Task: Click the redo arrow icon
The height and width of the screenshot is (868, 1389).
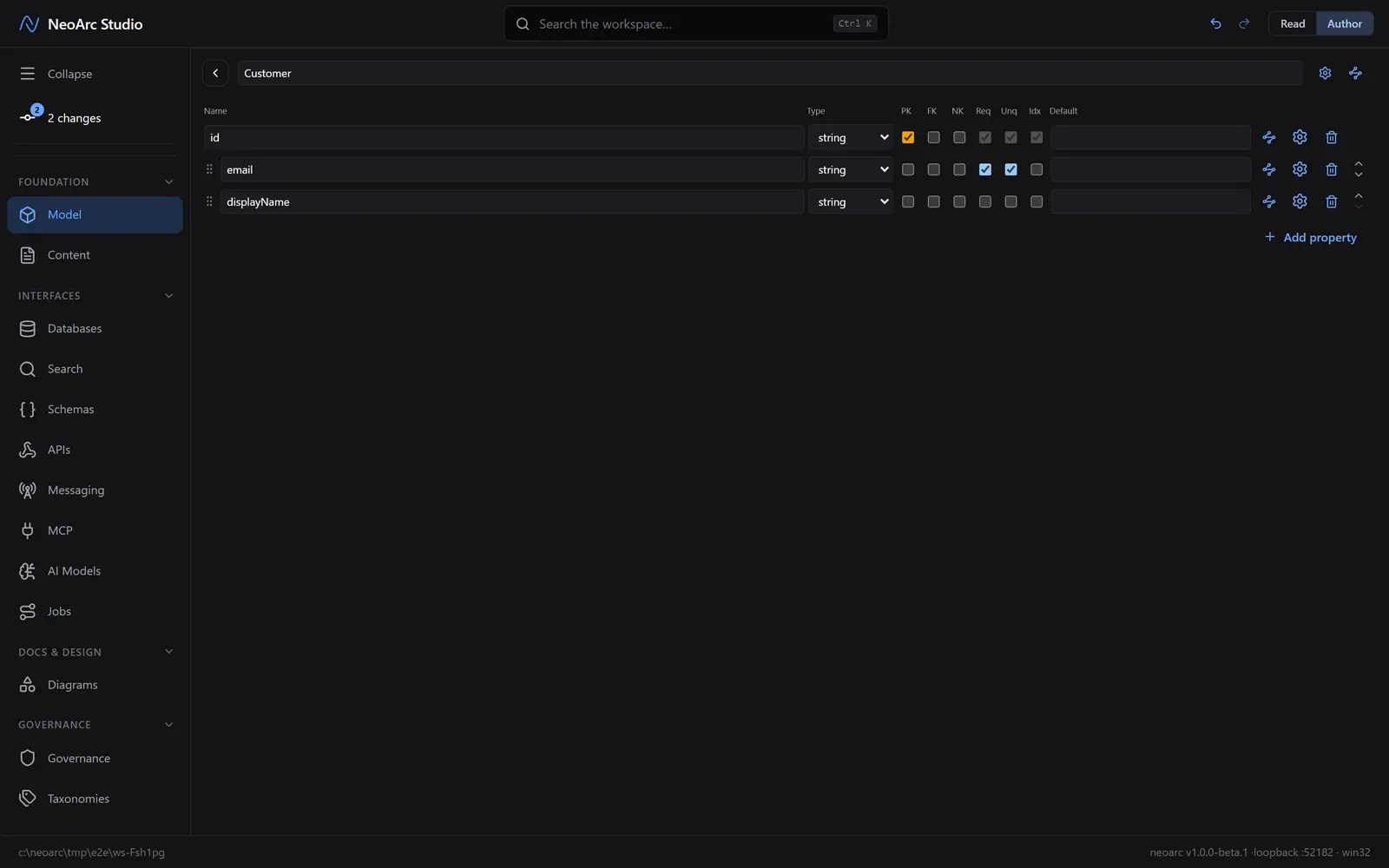Action: click(1244, 23)
